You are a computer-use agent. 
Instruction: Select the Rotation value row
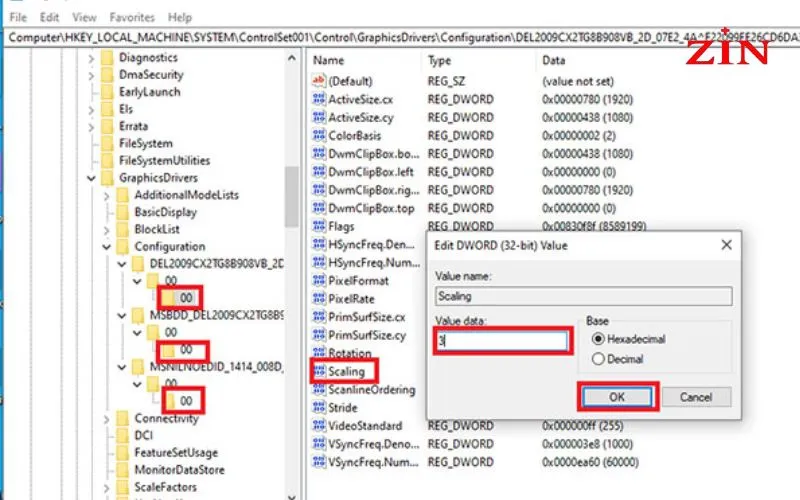tap(342, 353)
